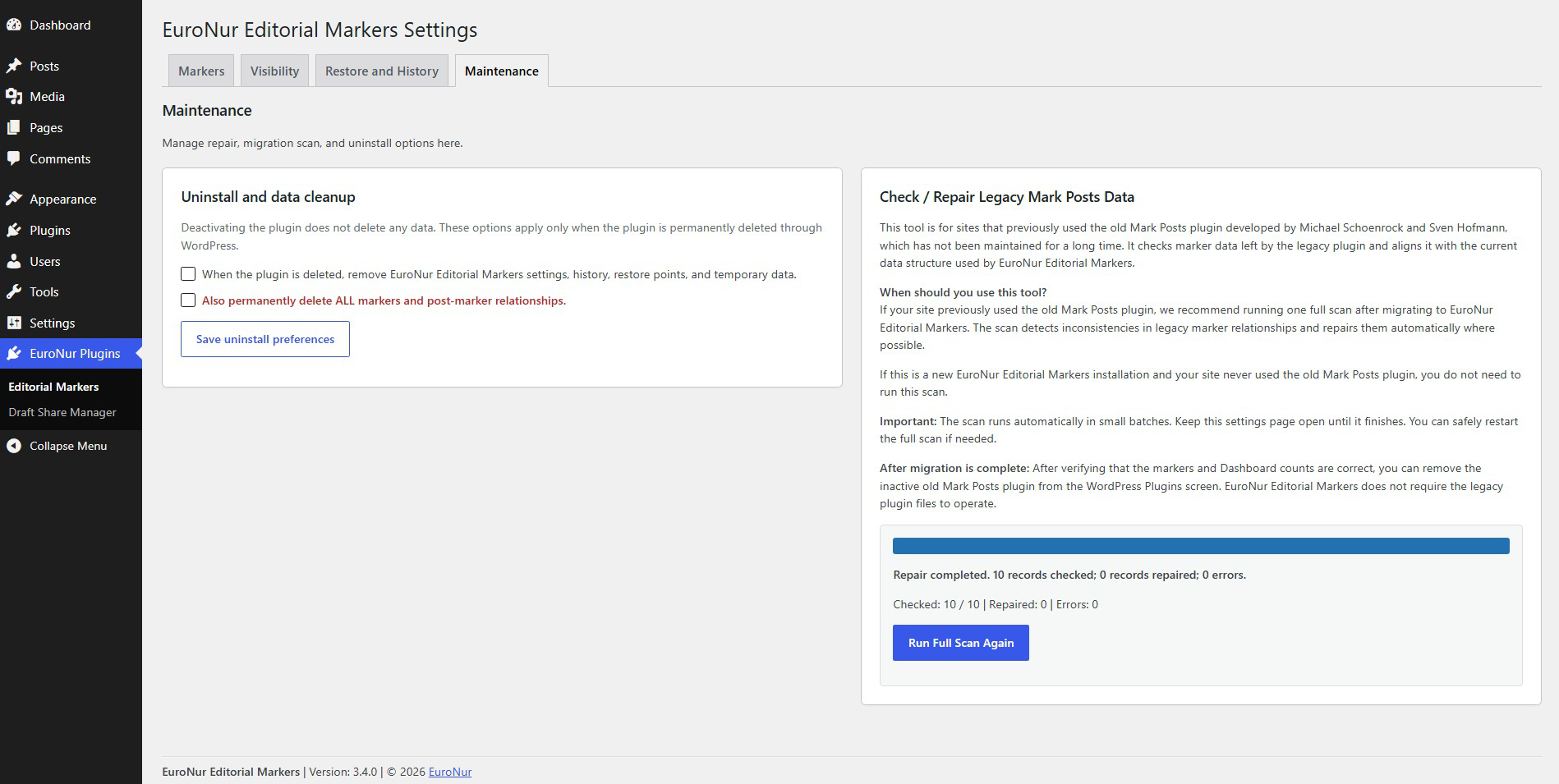Click 'Check / Repair Legacy Mark Posts Data' heading
Viewport: 1559px width, 784px height.
tap(1007, 197)
